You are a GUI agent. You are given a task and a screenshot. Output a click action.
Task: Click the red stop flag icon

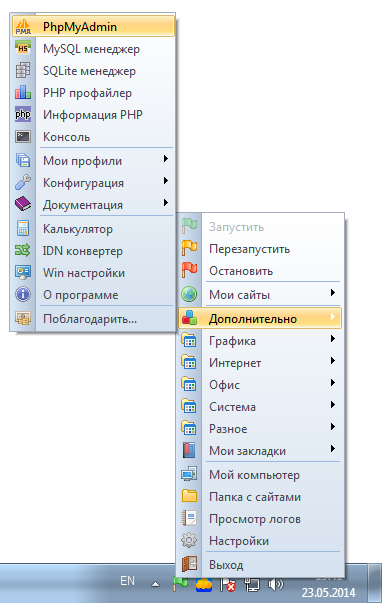[x=189, y=270]
